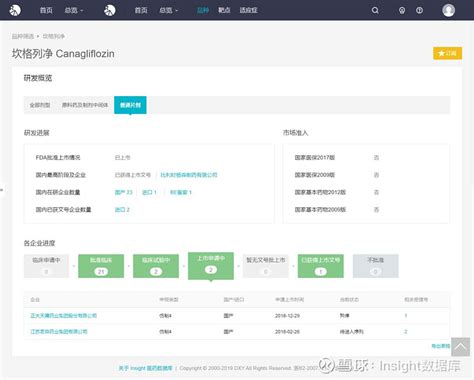Select the 已获得上市文号 stage box
Screen dimensions: 474x380
321,266
